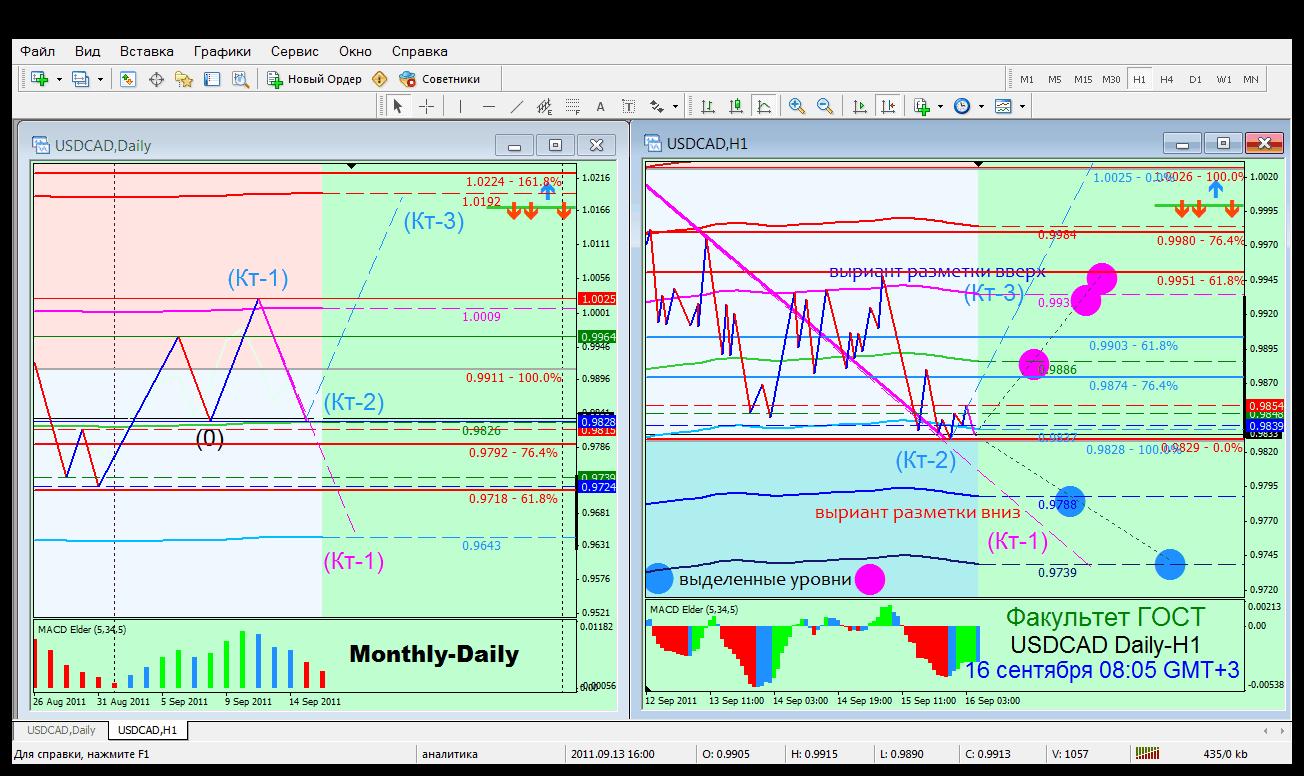Viewport: 1304px width, 776px height.
Task: Select the Text tool A
Action: click(x=600, y=106)
